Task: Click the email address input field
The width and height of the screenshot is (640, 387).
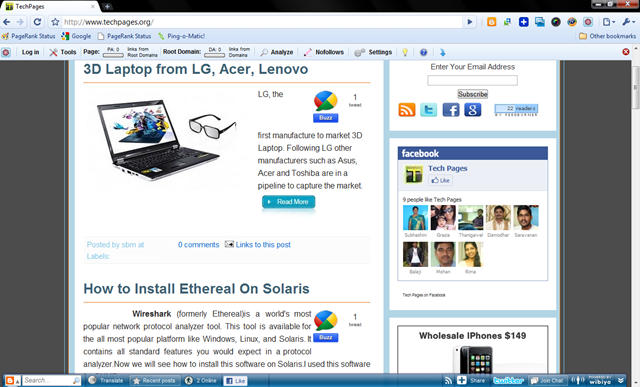Action: click(472, 80)
